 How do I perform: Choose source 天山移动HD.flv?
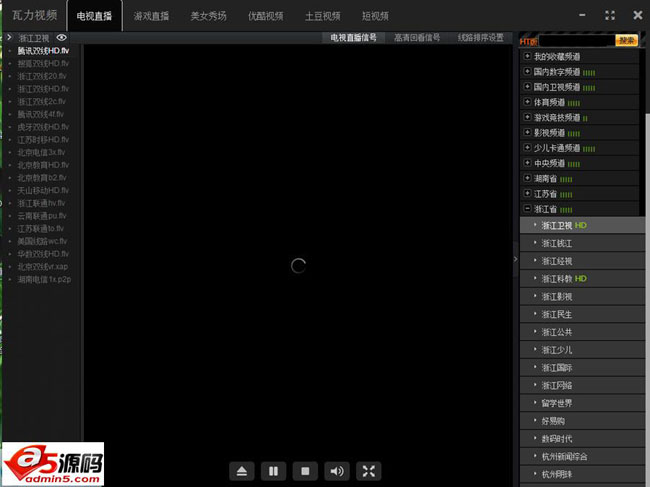[x=43, y=190]
